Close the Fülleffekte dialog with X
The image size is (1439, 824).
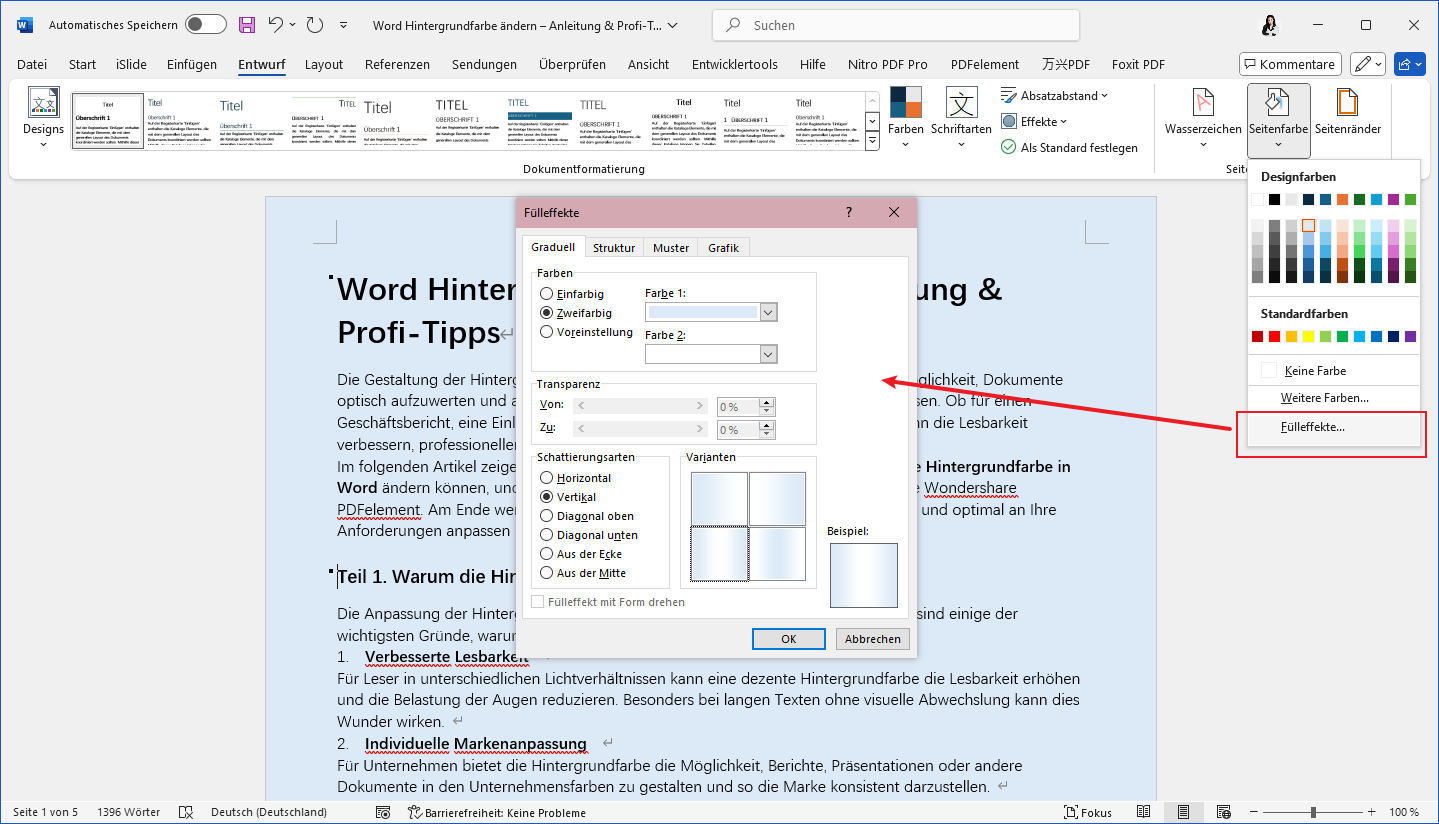pyautogui.click(x=894, y=212)
